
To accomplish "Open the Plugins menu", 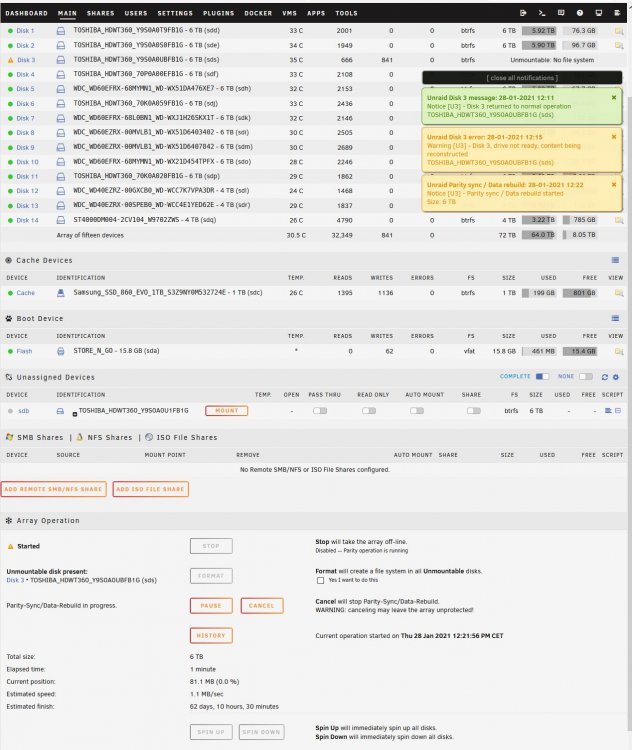I will tap(219, 13).
